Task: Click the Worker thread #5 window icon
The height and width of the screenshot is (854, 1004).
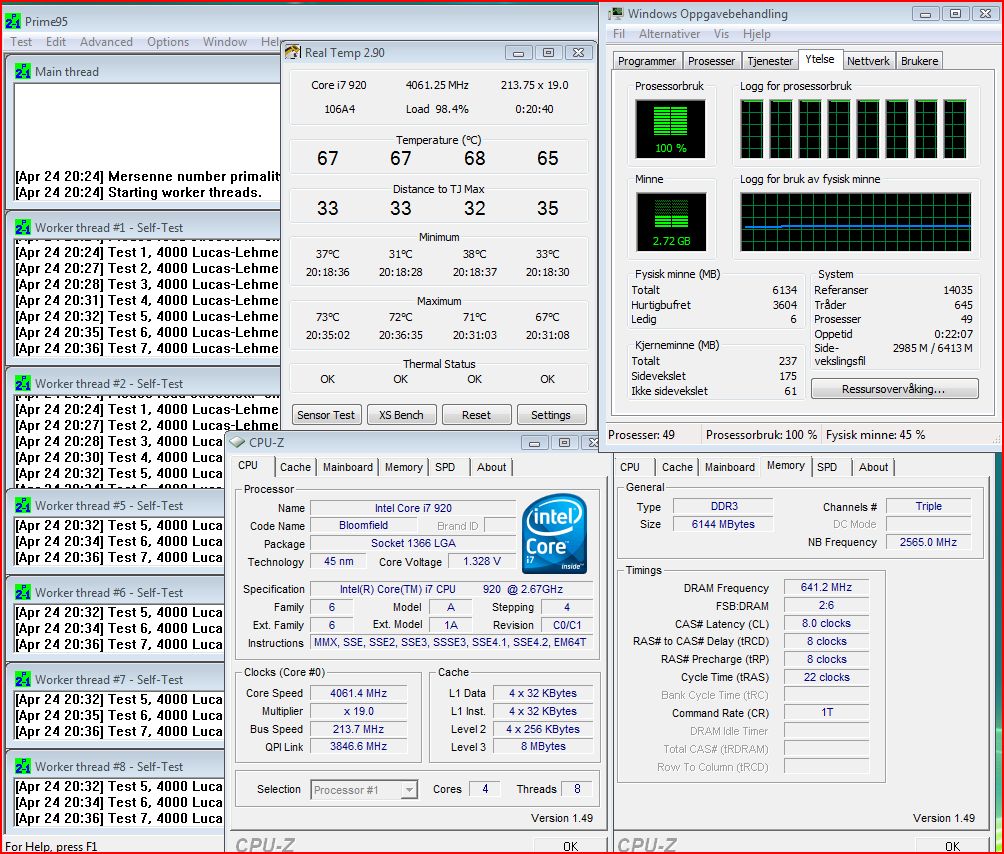Action: click(22, 506)
